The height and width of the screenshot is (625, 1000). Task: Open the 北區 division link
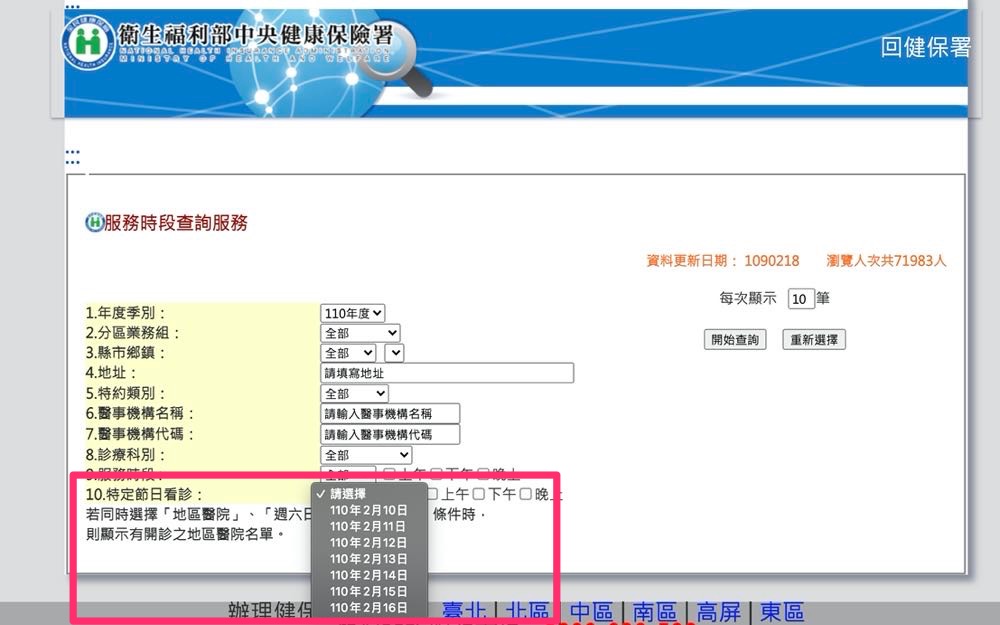(x=527, y=612)
